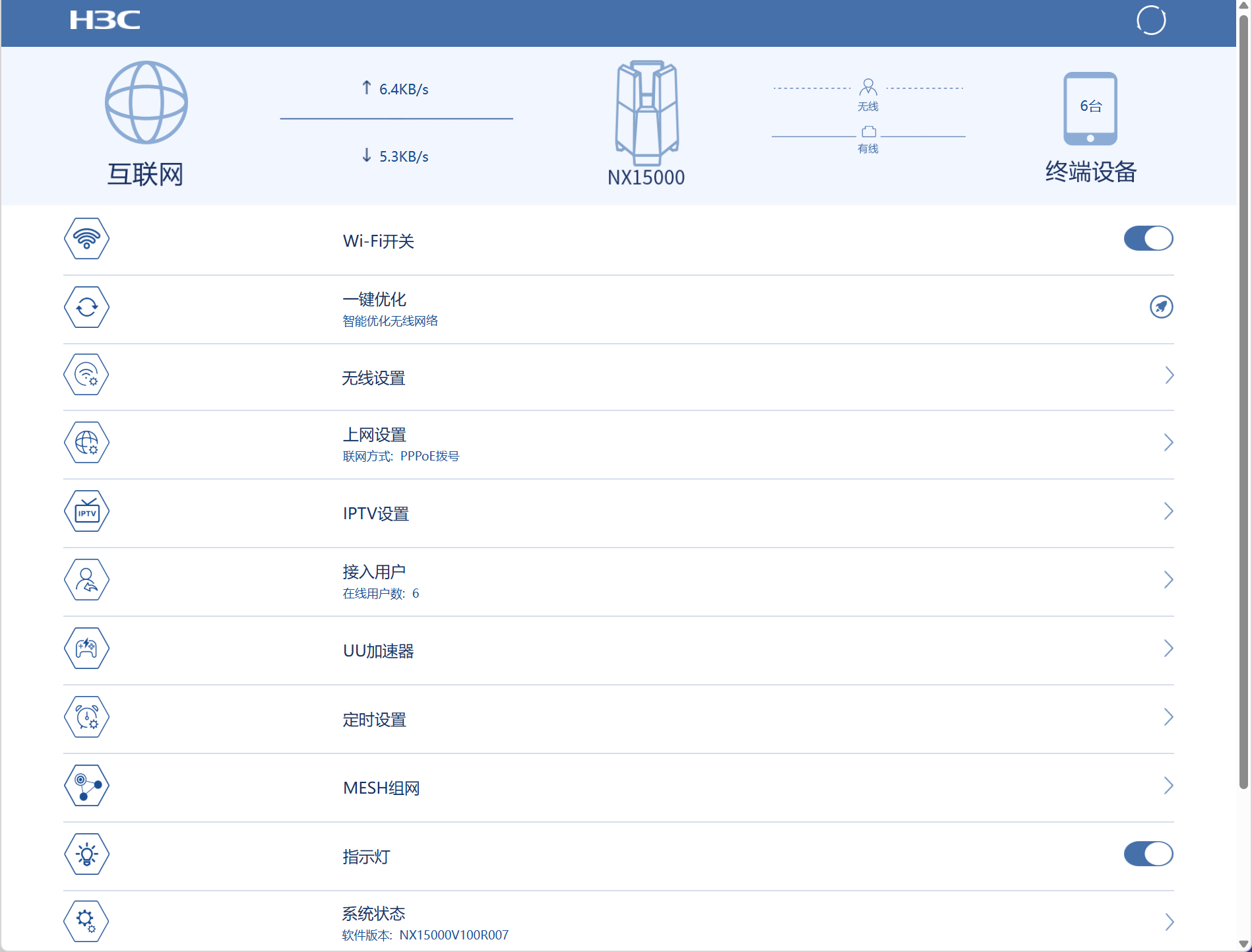Click the 6台 device count
This screenshot has height=952, width=1252.
[x=1091, y=106]
